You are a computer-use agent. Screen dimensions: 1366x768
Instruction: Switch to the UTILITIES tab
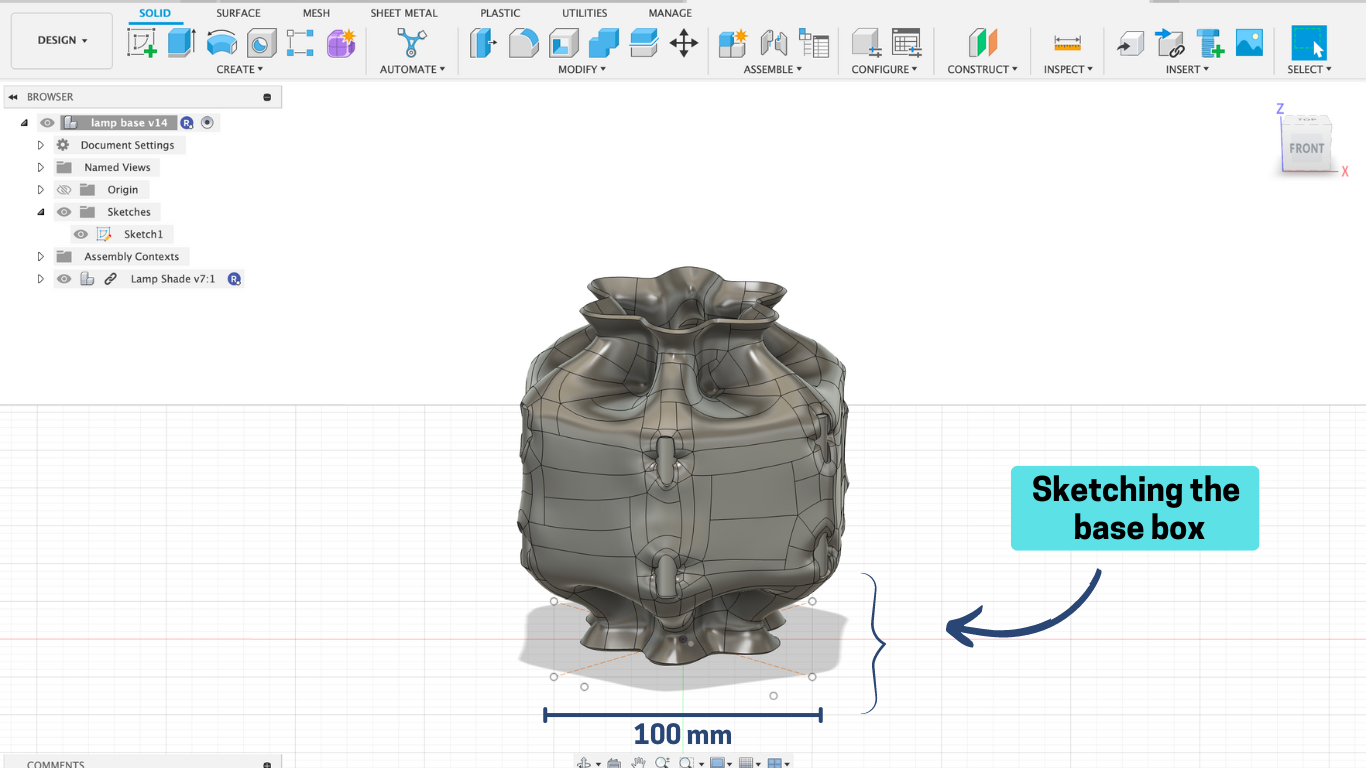tap(584, 13)
